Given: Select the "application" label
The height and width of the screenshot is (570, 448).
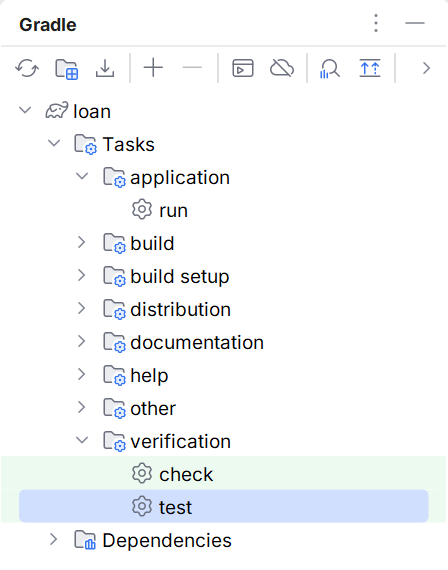Looking at the screenshot, I should pyautogui.click(x=180, y=178).
